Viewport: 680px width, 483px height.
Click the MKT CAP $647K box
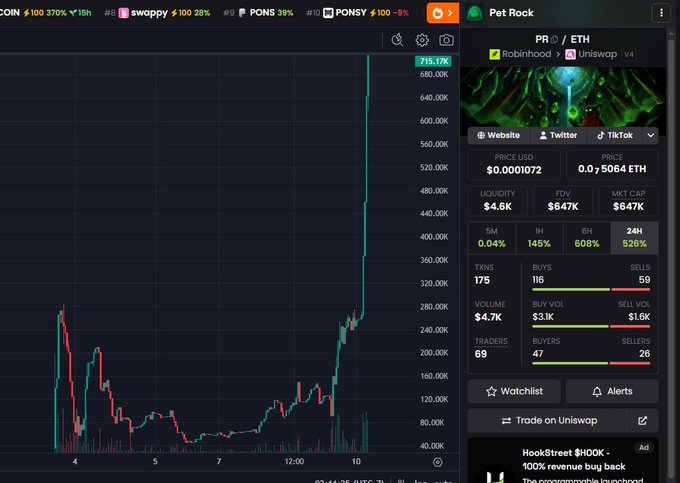point(628,201)
